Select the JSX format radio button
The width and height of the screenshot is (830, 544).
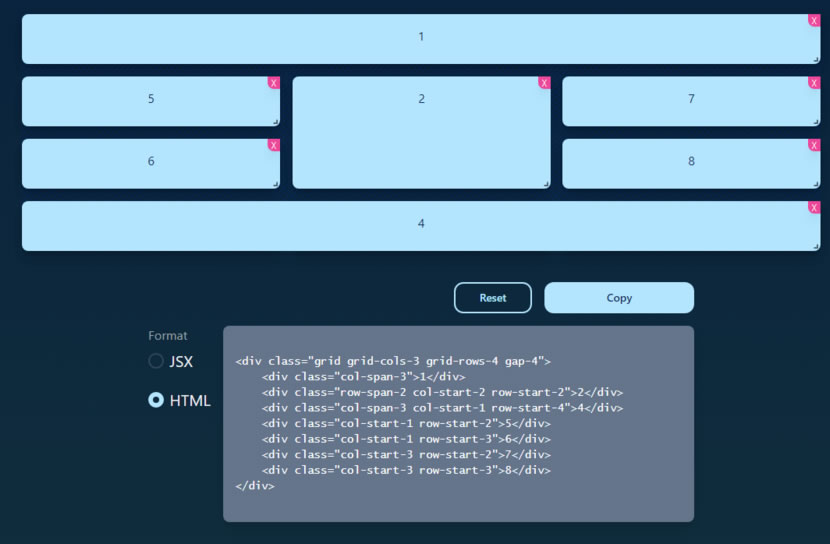pyautogui.click(x=156, y=361)
